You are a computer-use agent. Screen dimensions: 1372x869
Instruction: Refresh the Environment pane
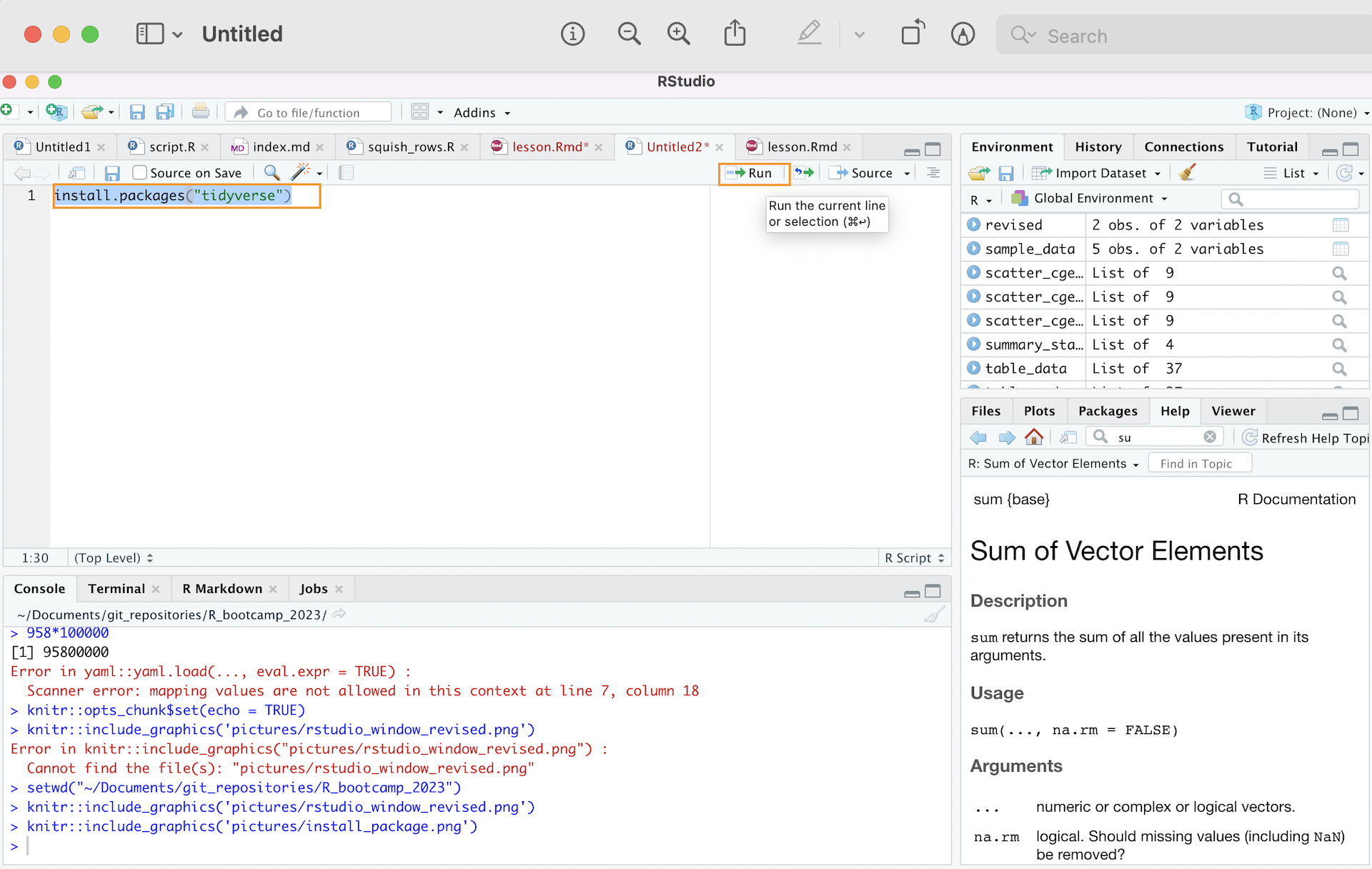pos(1344,173)
